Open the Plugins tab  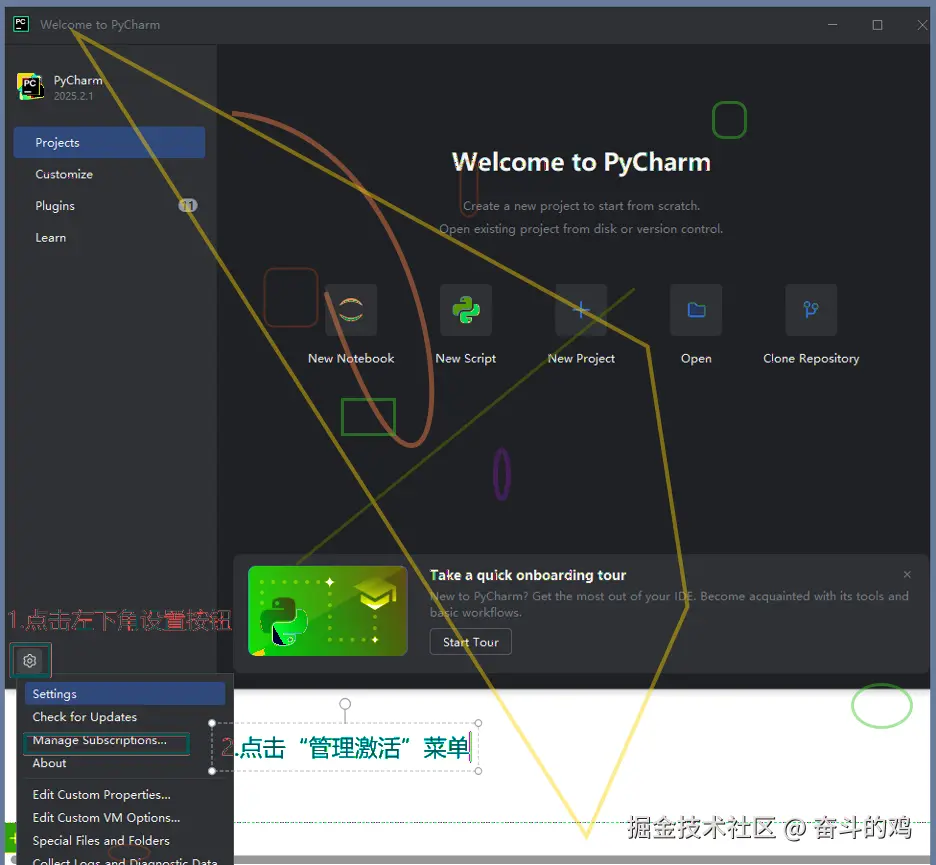coord(109,206)
